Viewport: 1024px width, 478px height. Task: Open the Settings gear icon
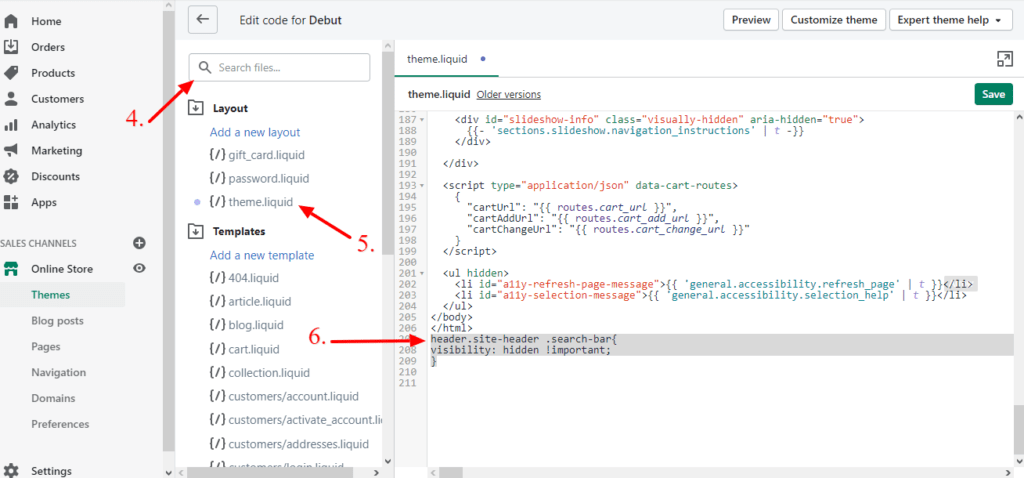point(10,471)
